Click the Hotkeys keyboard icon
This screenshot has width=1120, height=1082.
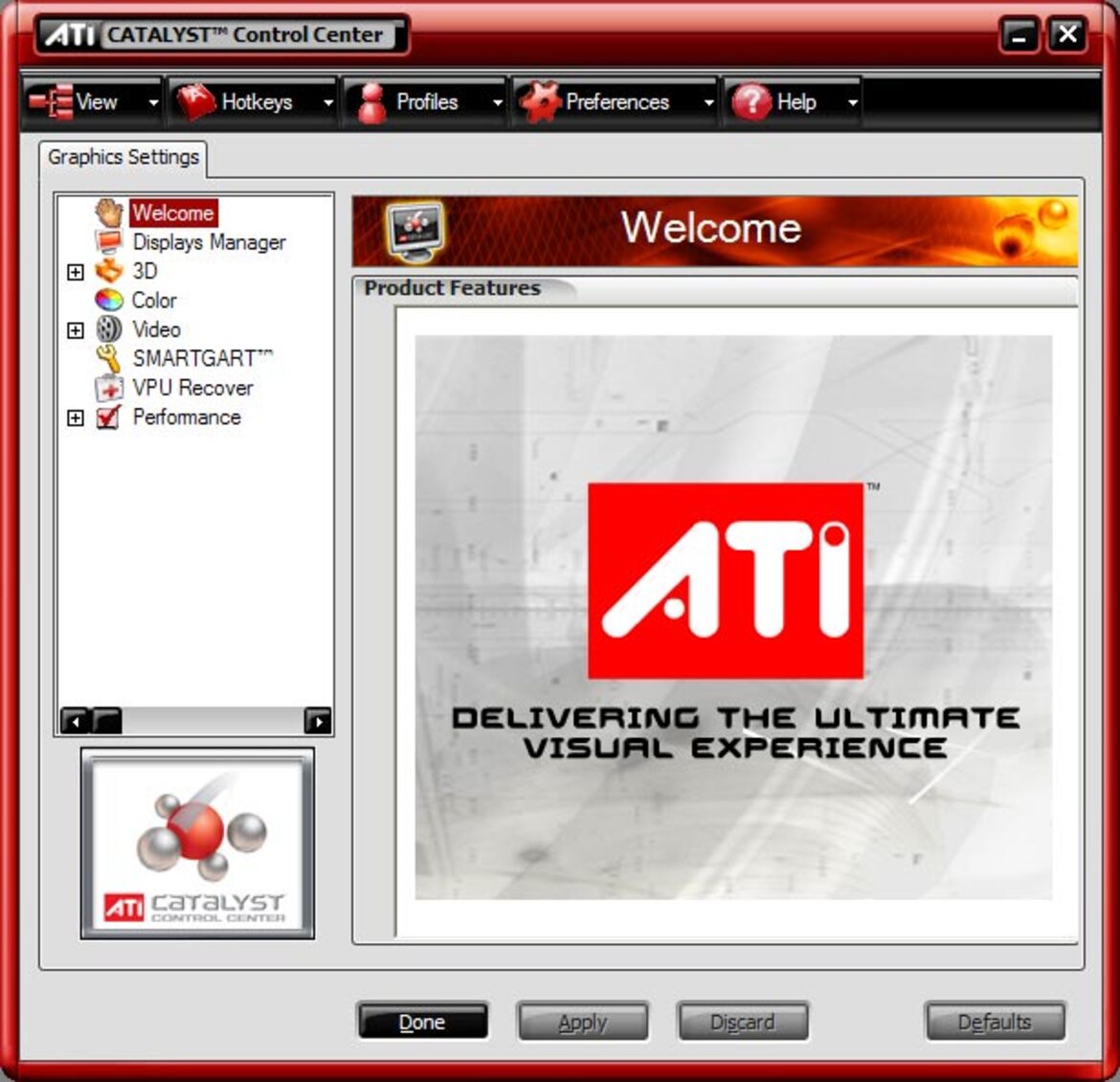point(195,102)
